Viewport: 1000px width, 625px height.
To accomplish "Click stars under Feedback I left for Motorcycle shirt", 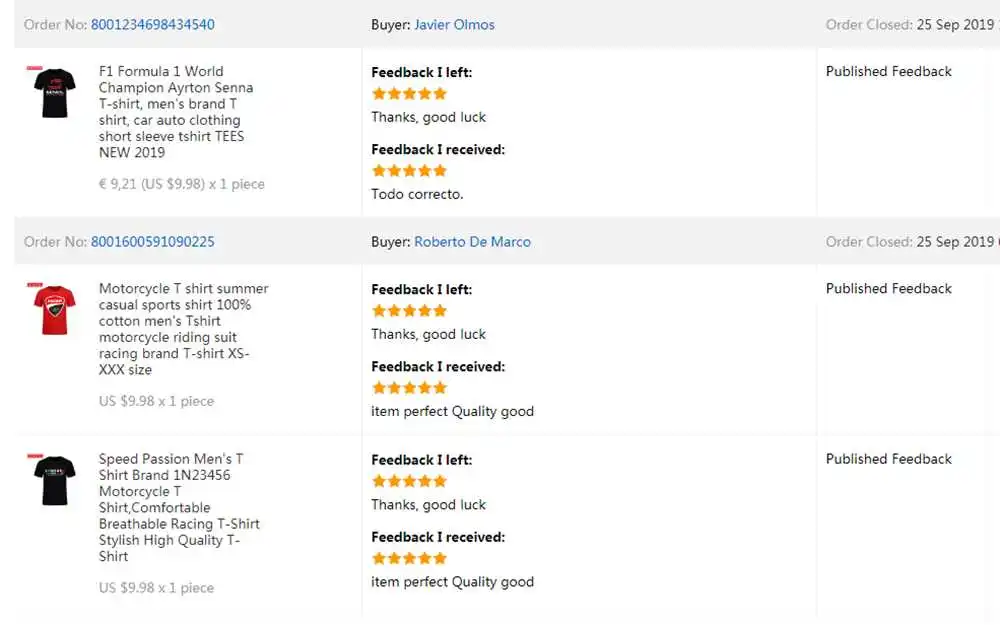I will (409, 311).
